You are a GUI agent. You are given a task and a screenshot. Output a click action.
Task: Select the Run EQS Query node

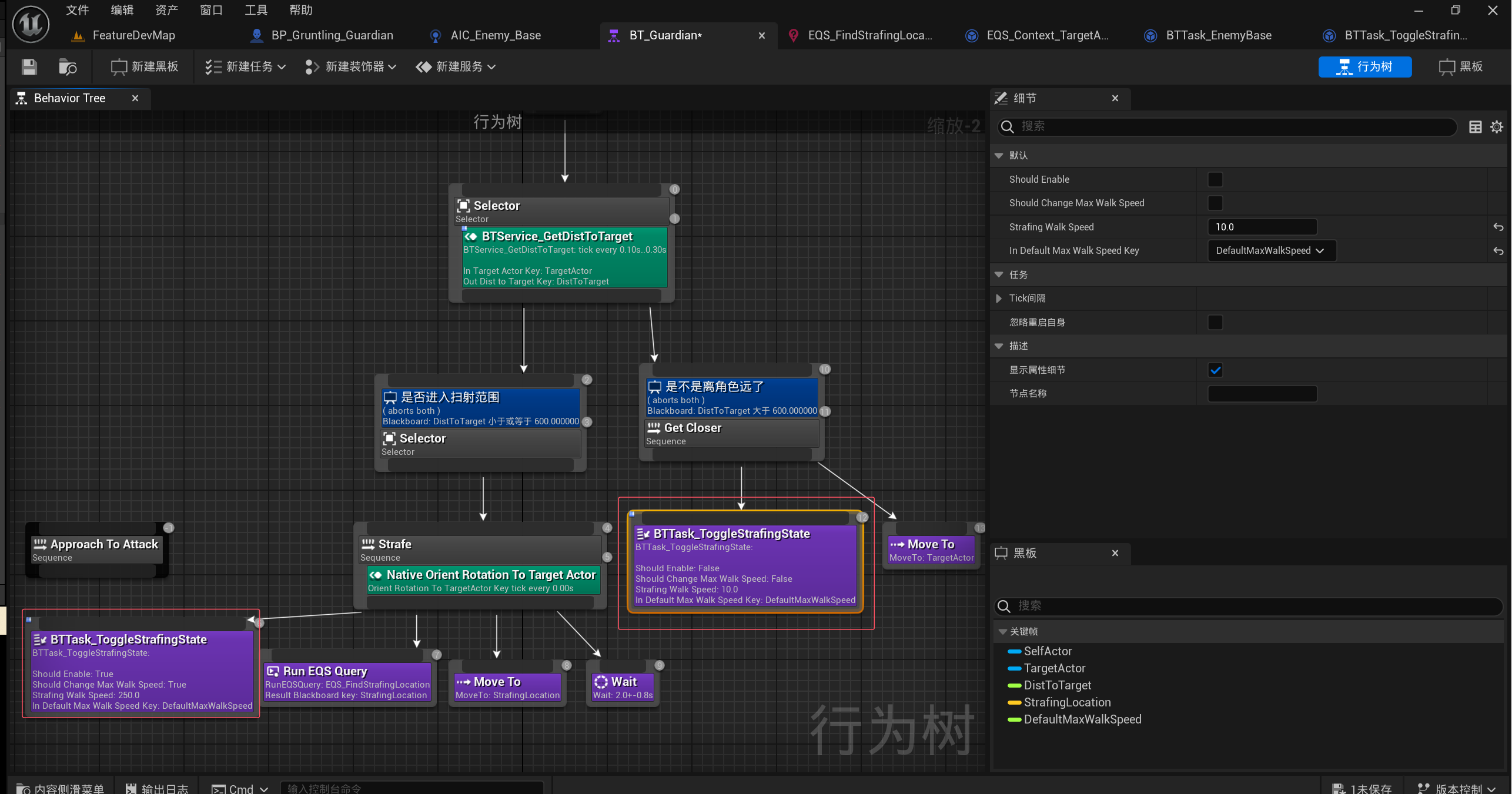347,682
